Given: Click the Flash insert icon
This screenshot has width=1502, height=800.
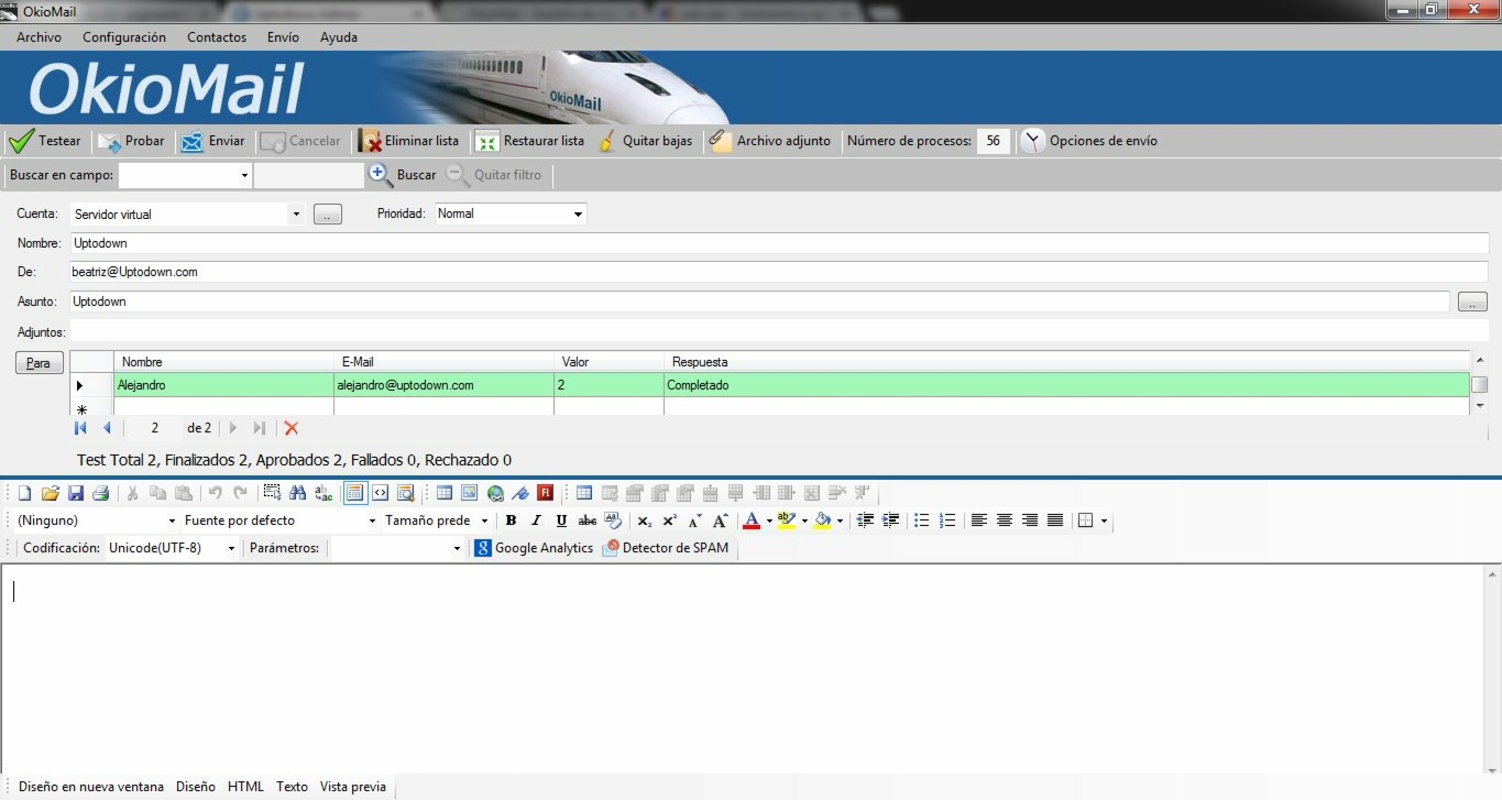Looking at the screenshot, I should [545, 493].
